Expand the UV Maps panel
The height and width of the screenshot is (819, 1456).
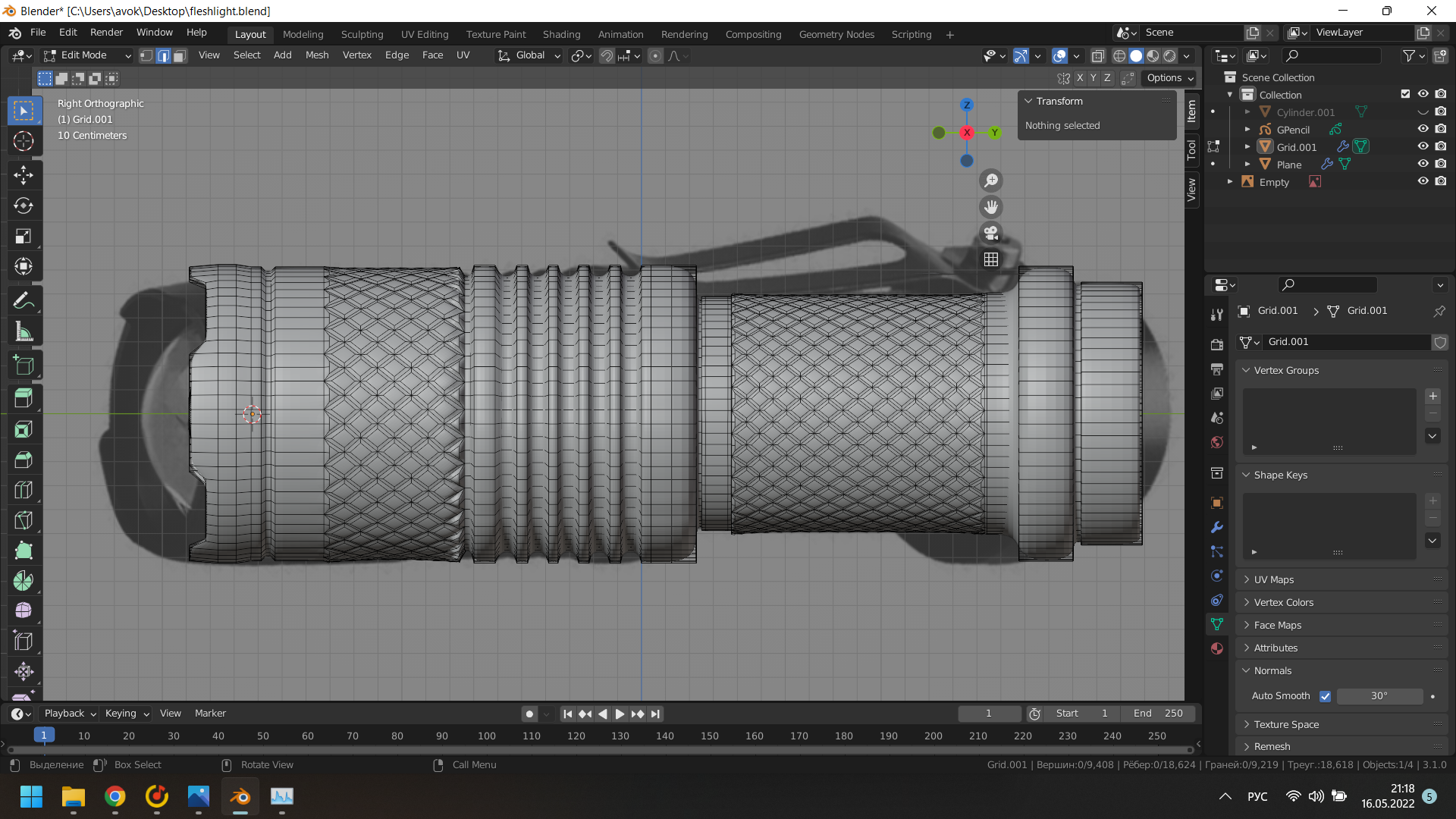tap(1274, 579)
